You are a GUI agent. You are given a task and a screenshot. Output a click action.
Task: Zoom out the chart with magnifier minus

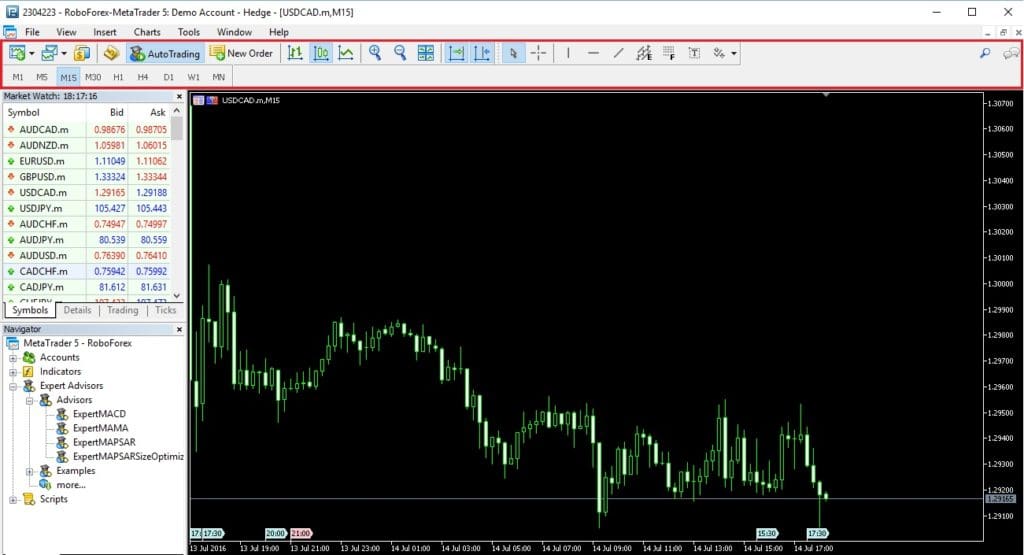pos(400,54)
